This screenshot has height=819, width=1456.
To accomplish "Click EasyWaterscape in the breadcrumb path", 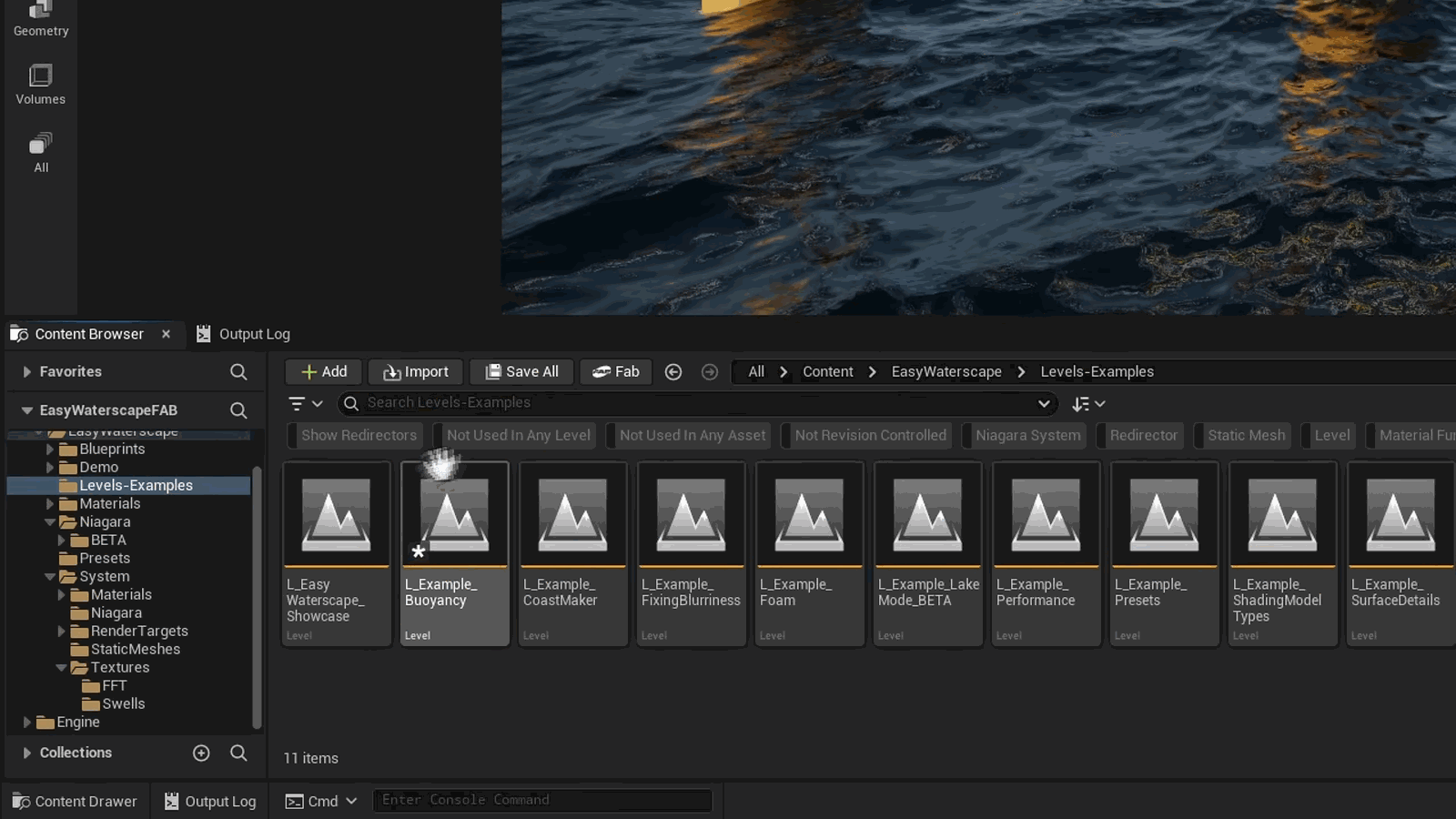I will pos(946,371).
